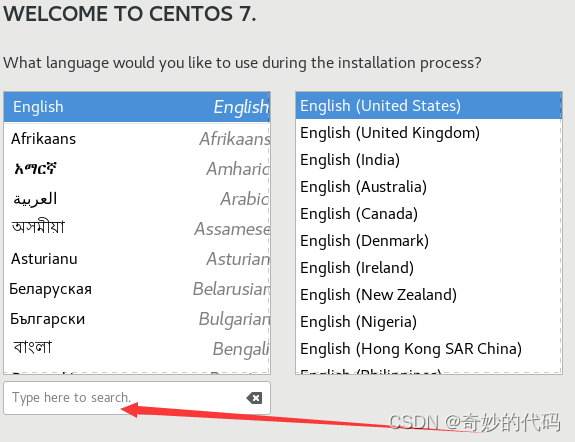This screenshot has height=442, width=575.
Task: Choose the Amharic language row
Action: coord(137,169)
